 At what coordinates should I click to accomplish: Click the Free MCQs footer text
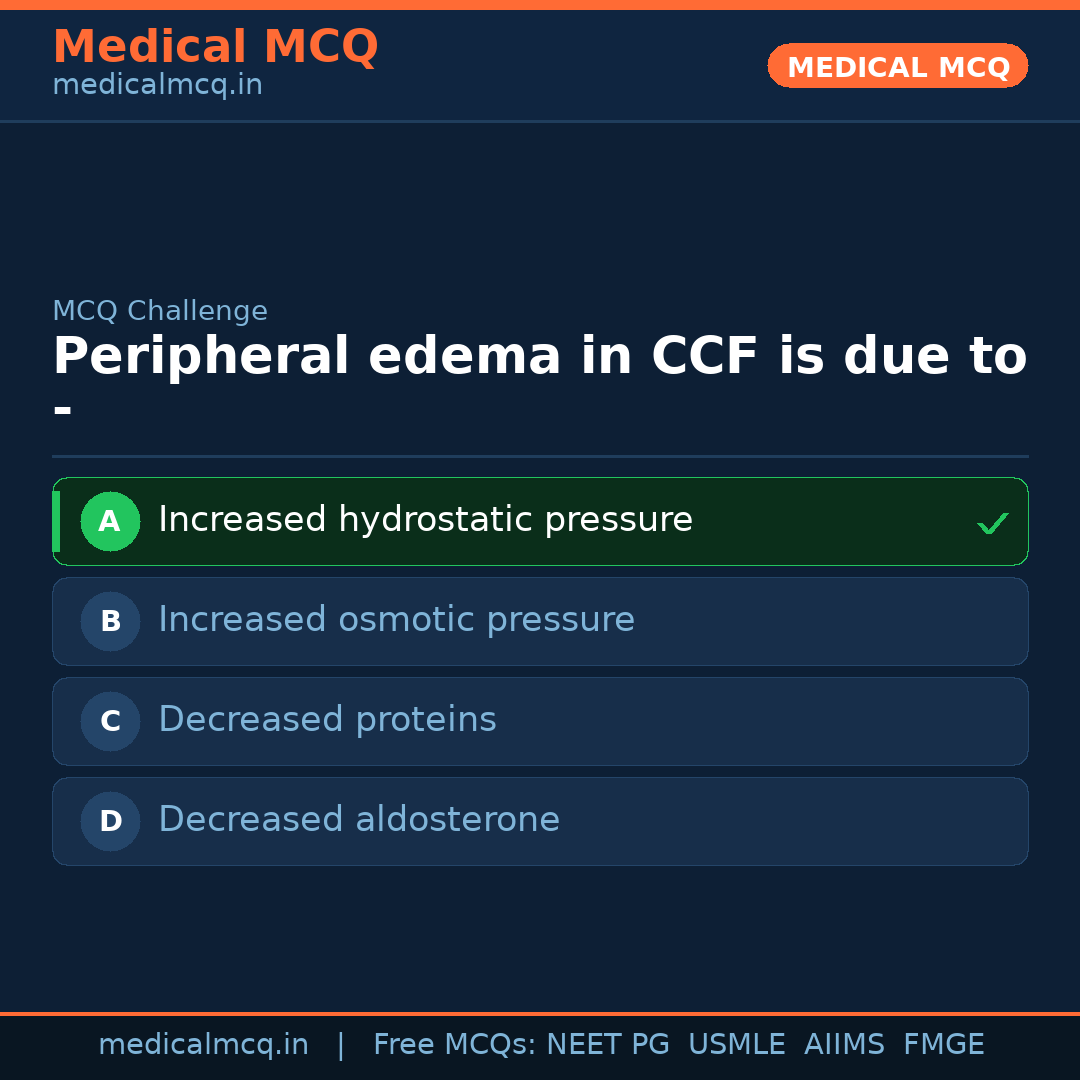tap(454, 1045)
